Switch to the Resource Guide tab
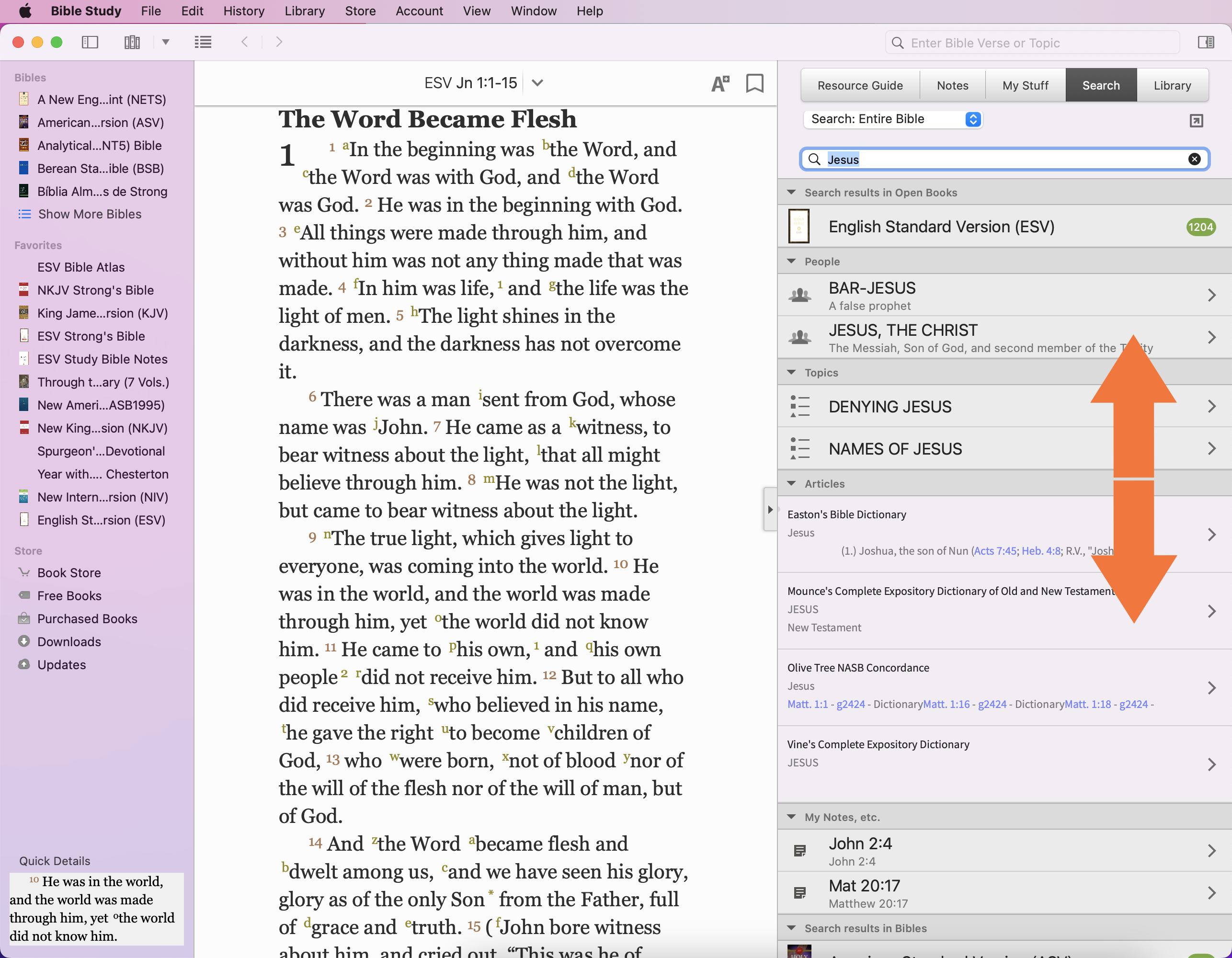The image size is (1232, 958). [860, 86]
